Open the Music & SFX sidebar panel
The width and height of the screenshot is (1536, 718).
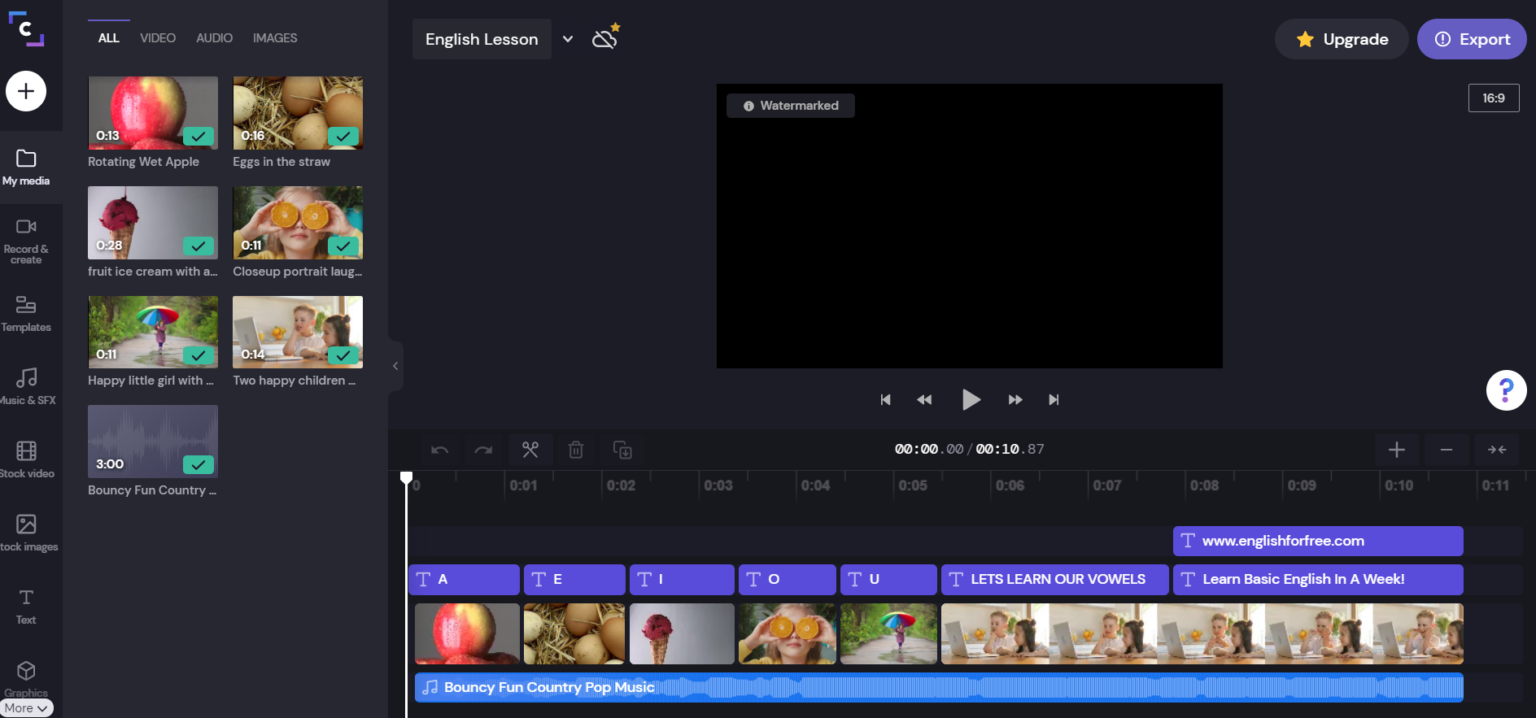coord(27,385)
